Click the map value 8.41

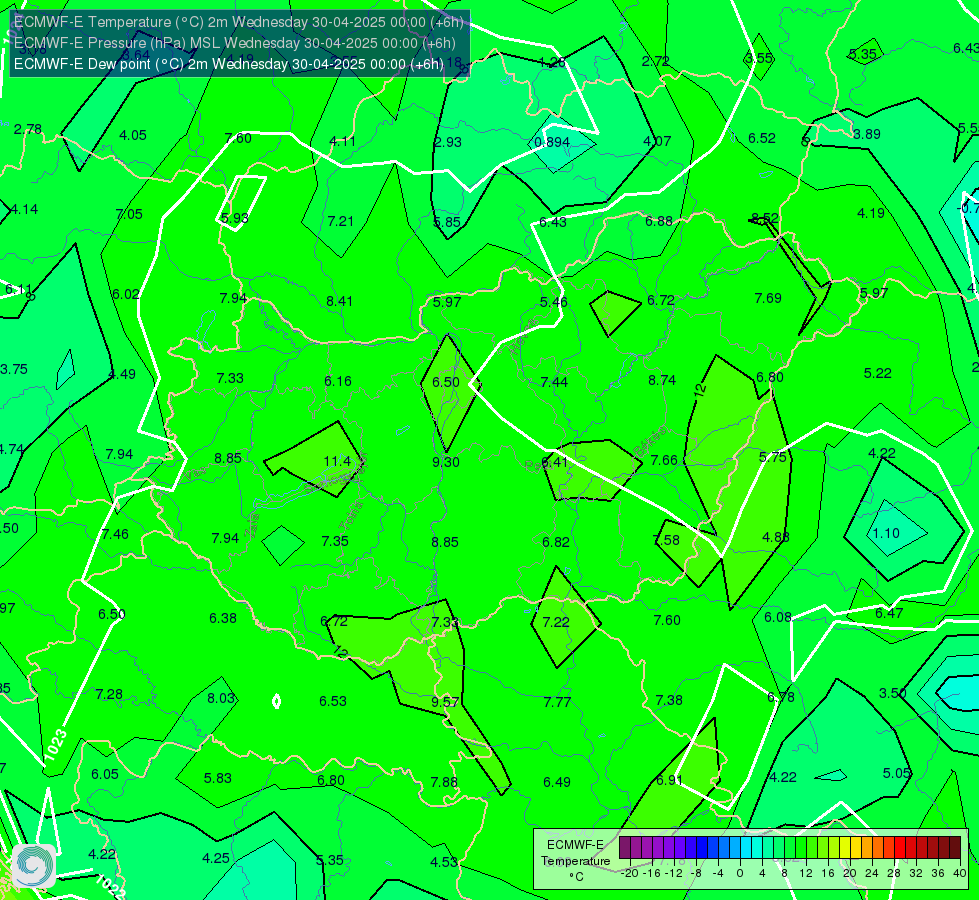[x=340, y=301]
